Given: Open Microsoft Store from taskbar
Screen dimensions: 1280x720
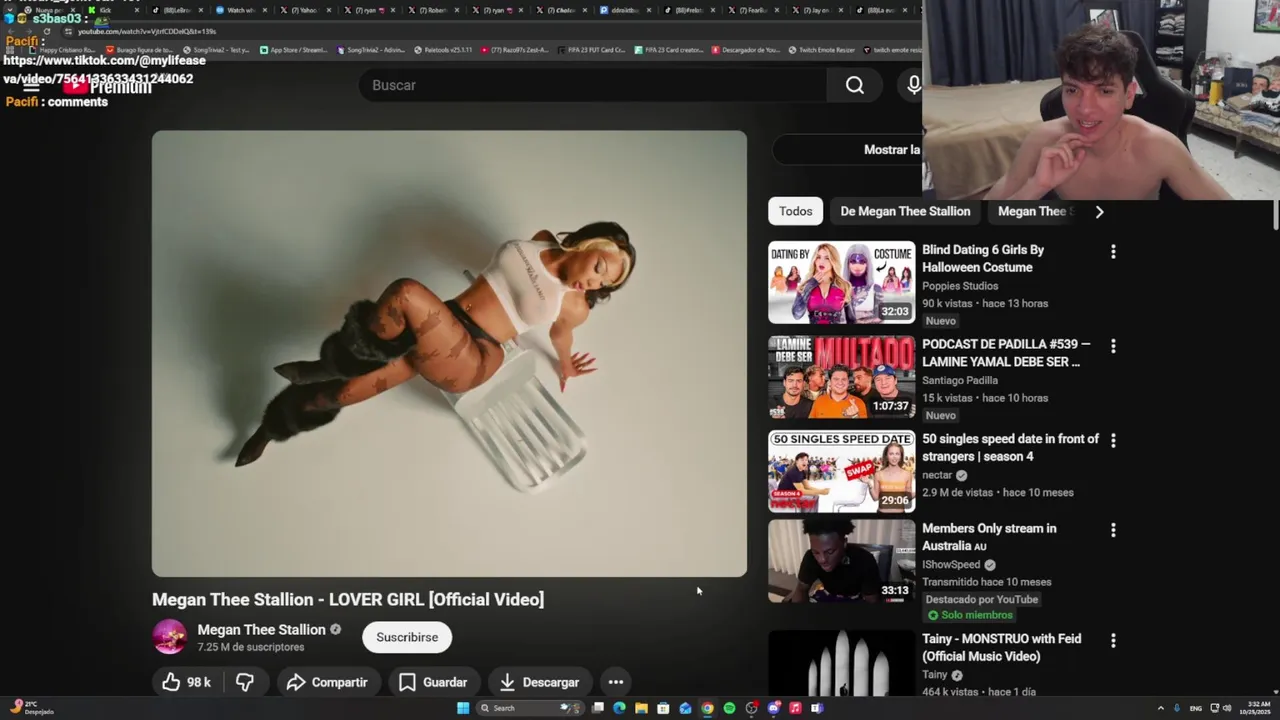Looking at the screenshot, I should tap(663, 708).
